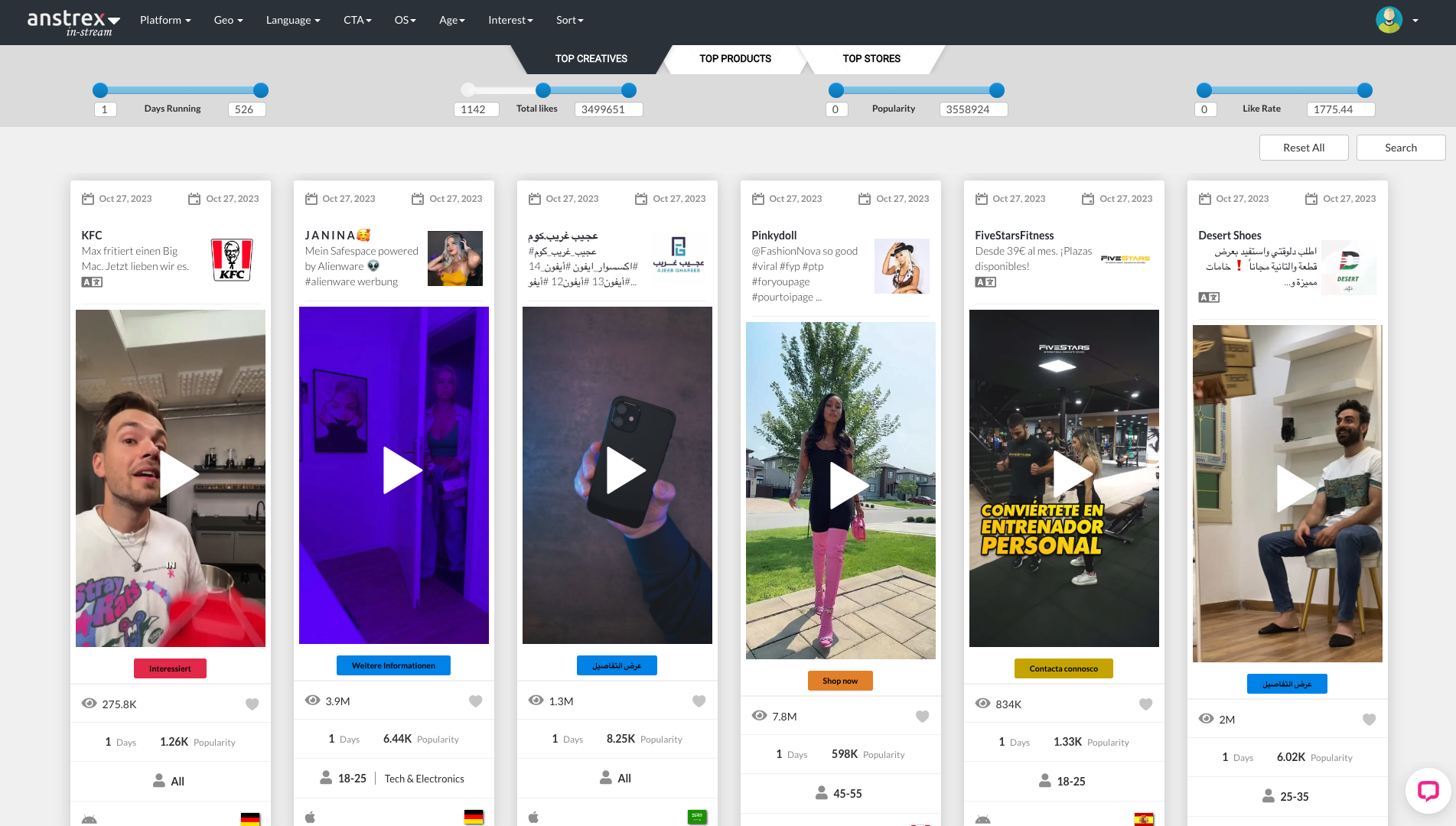Play the JANINA Alienware video ad
The height and width of the screenshot is (826, 1456).
(x=402, y=471)
